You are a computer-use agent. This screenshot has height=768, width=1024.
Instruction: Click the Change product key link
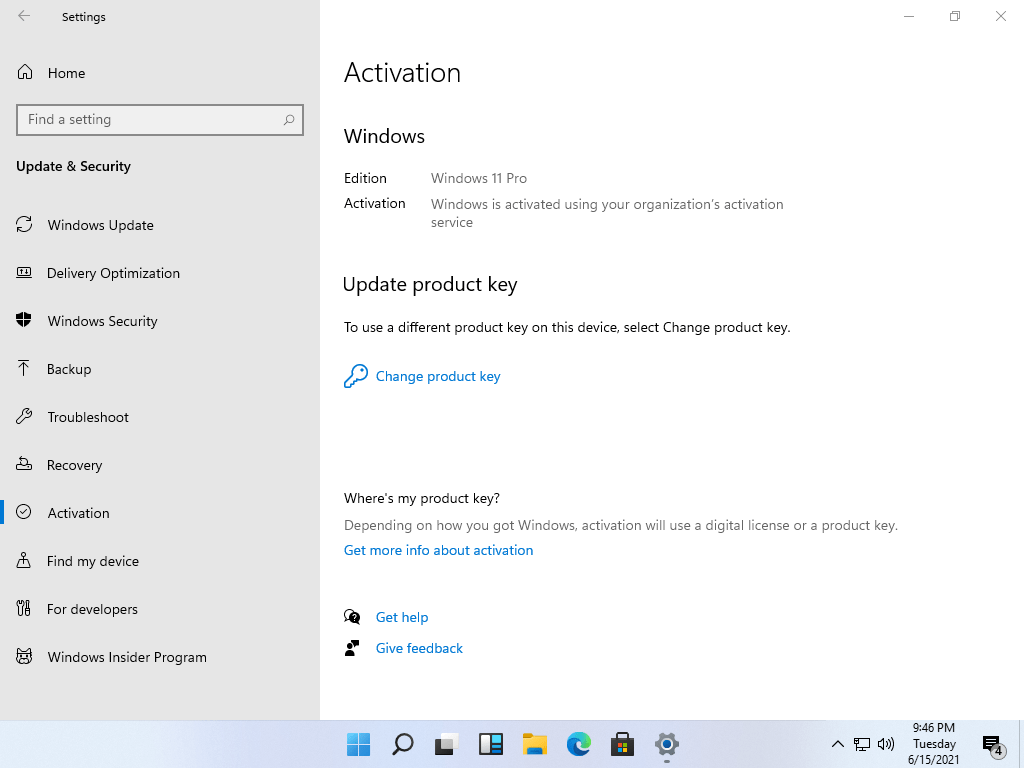click(438, 376)
